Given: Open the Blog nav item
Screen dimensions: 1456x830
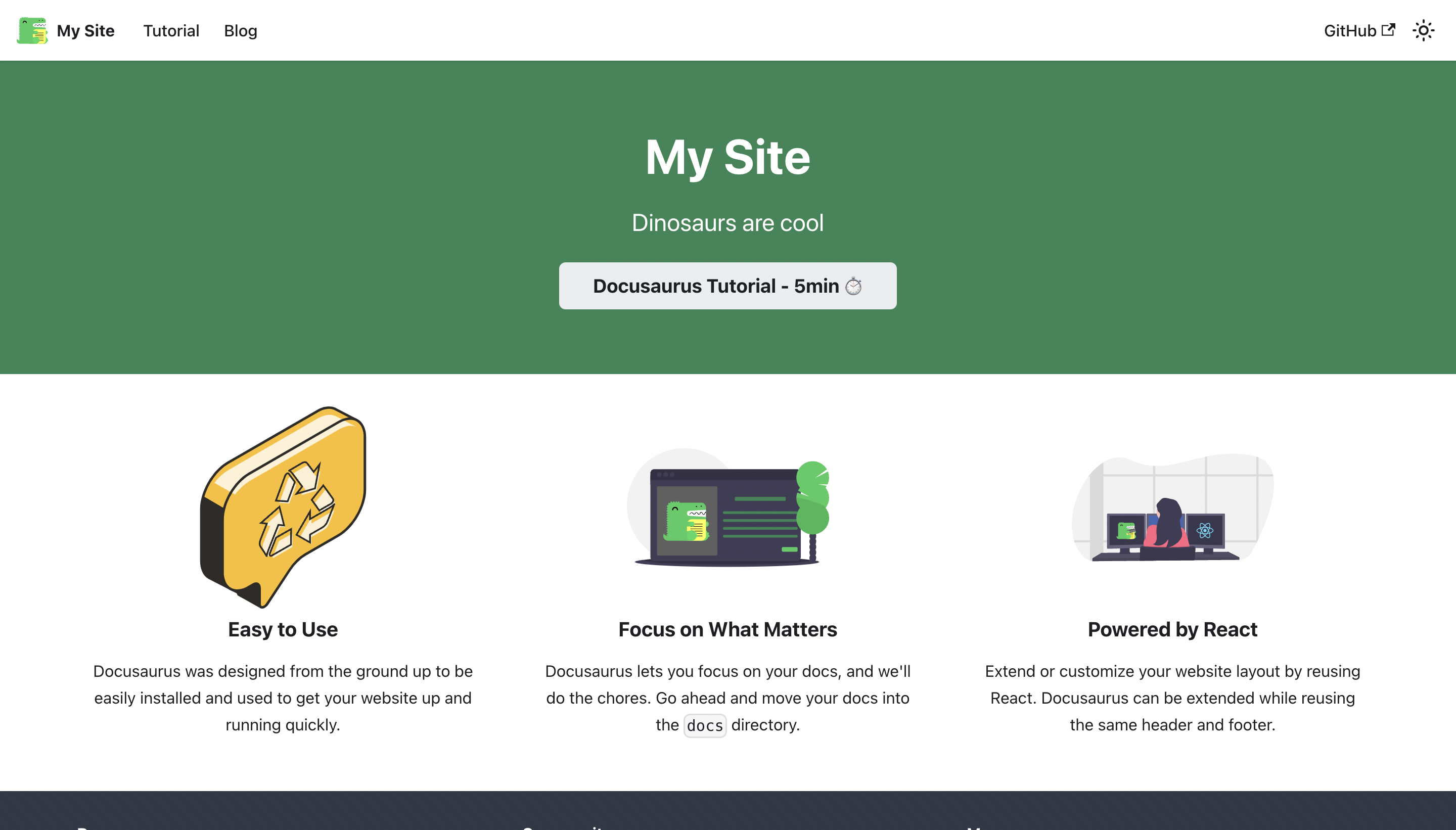Looking at the screenshot, I should [x=240, y=31].
